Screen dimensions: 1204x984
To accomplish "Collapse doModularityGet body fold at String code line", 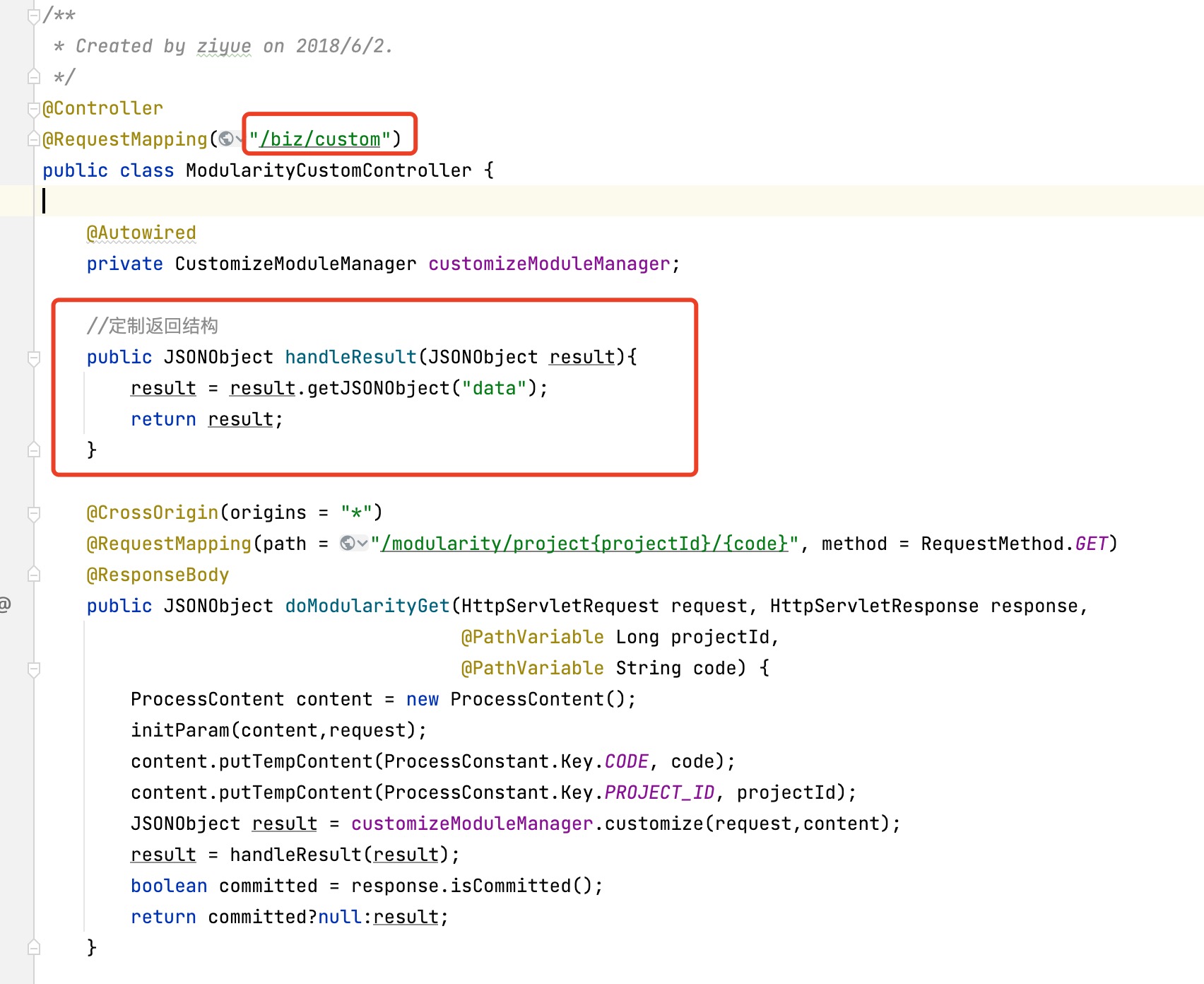I will coord(33,669).
